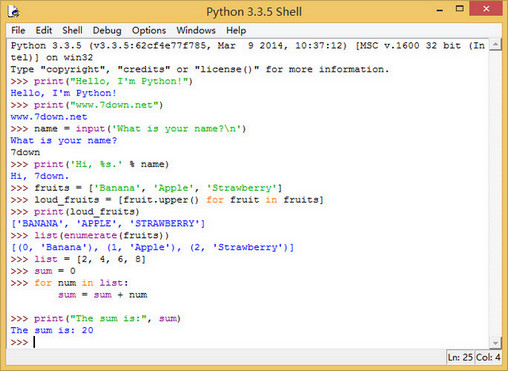
Task: Click the line sum = 0
Action: click(x=43, y=271)
